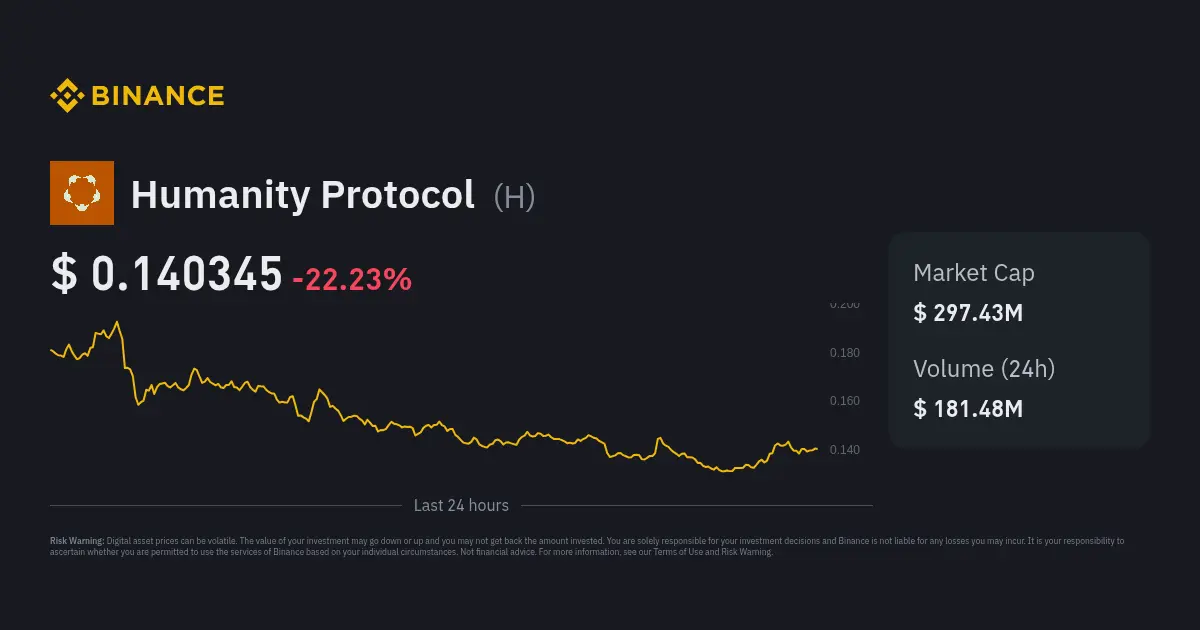Click the horizontal line left of Last 24 hours
Image resolution: width=1200 pixels, height=630 pixels.
[x=225, y=506]
